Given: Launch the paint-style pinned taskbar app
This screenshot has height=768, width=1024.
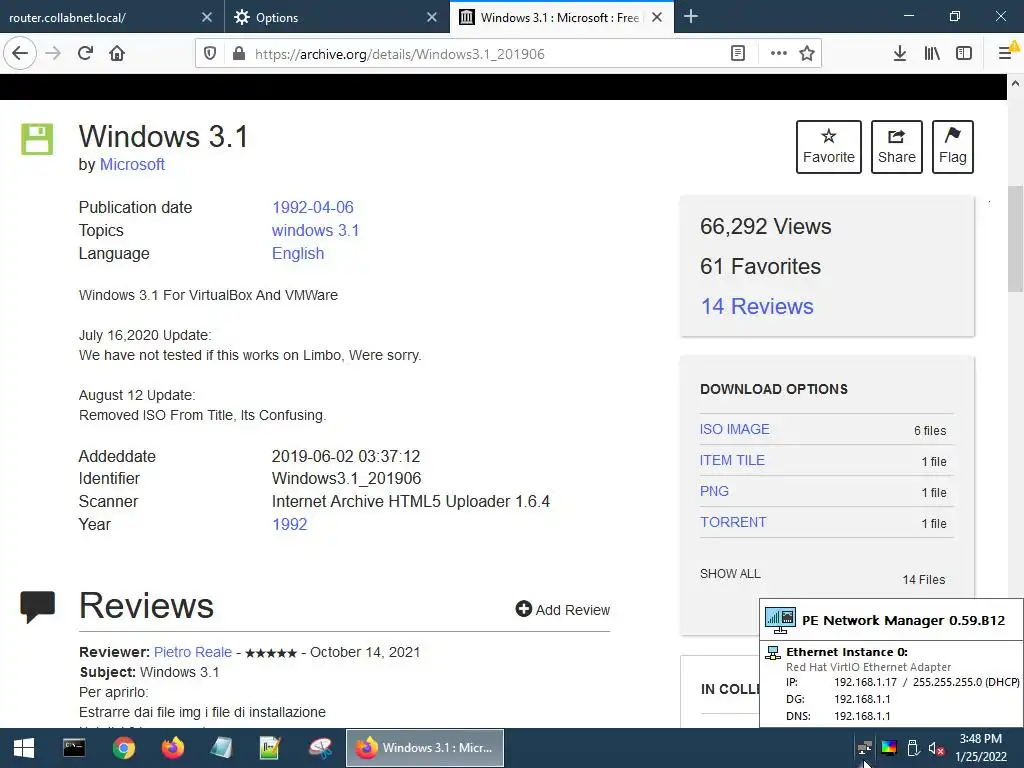Looking at the screenshot, I should 320,748.
